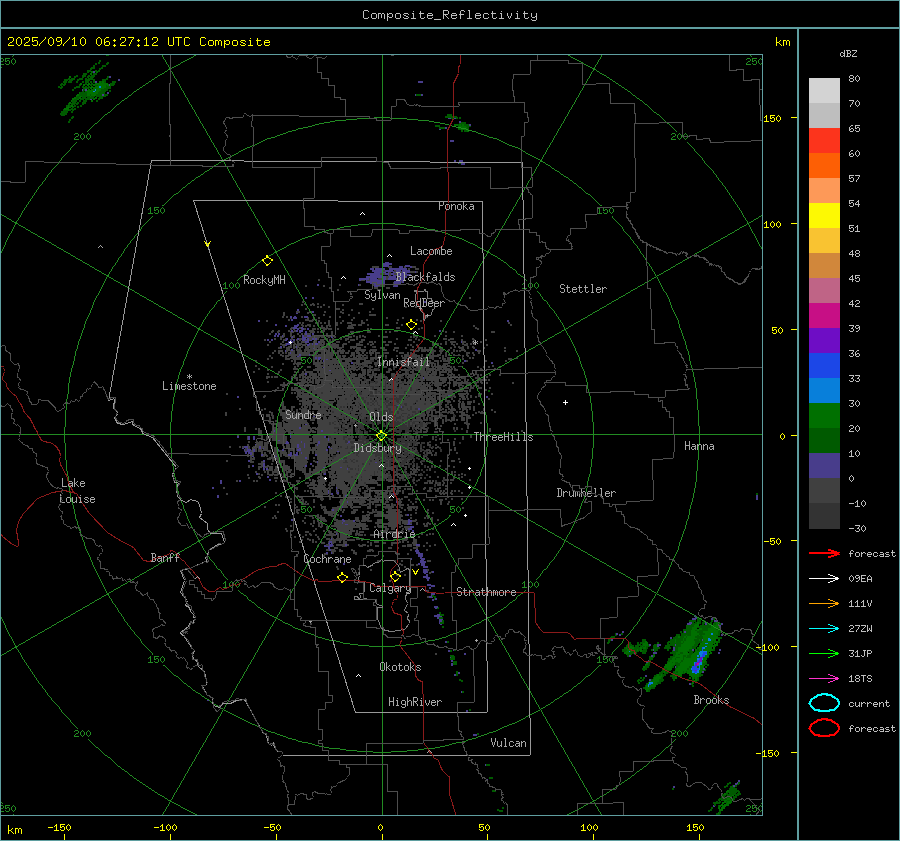
Task: Click the cyan current ellipse icon
Action: (x=824, y=703)
